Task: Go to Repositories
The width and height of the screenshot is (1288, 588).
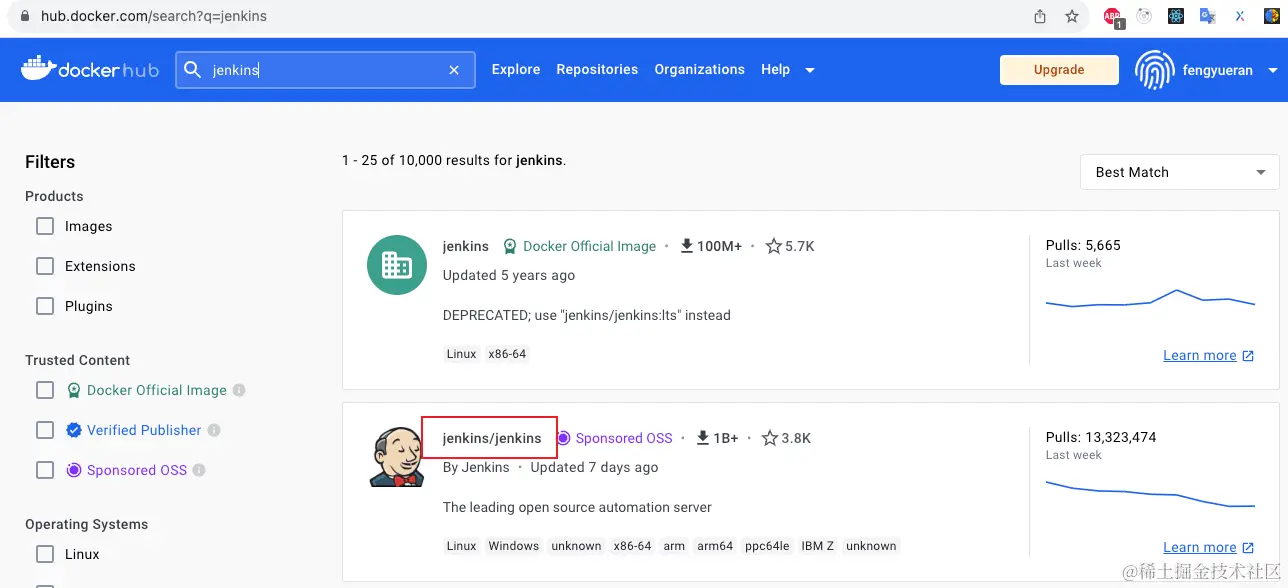Action: pyautogui.click(x=597, y=69)
